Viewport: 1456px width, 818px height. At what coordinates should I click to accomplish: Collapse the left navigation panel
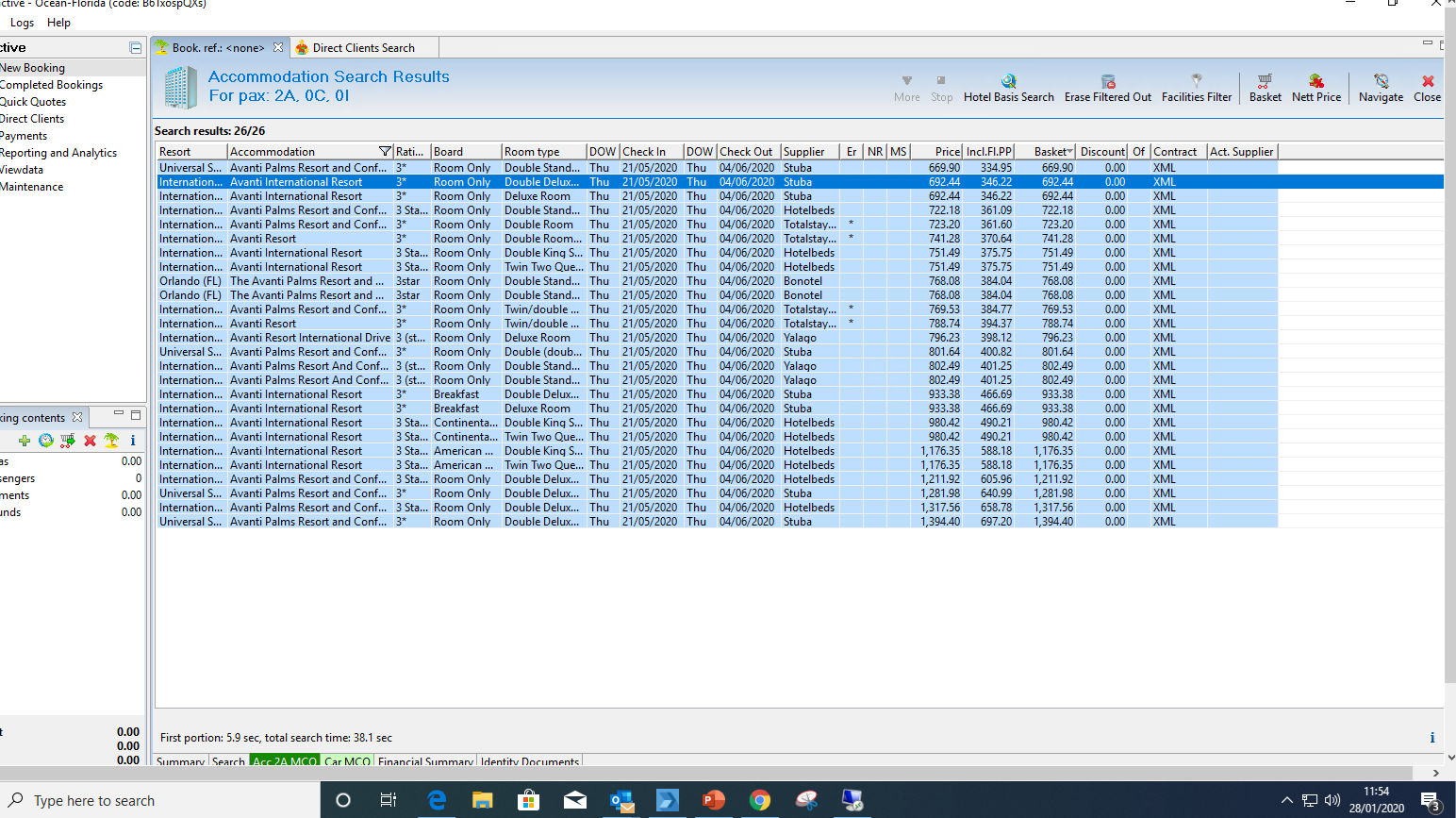[x=135, y=48]
